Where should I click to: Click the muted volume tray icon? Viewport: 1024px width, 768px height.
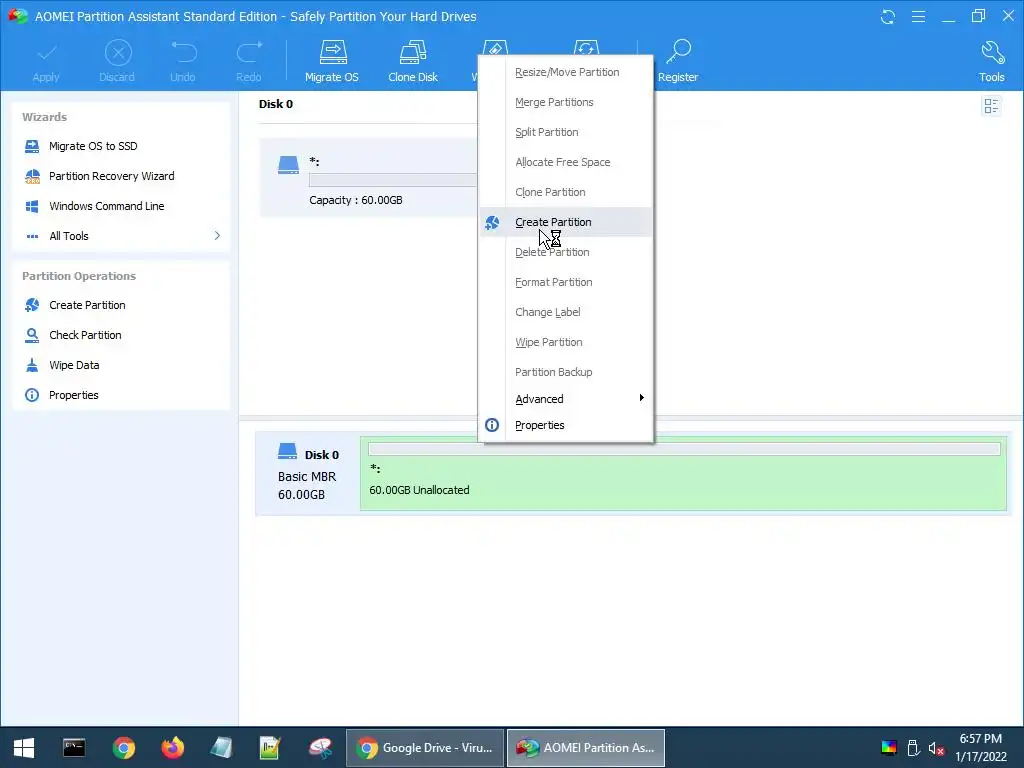pyautogui.click(x=936, y=748)
